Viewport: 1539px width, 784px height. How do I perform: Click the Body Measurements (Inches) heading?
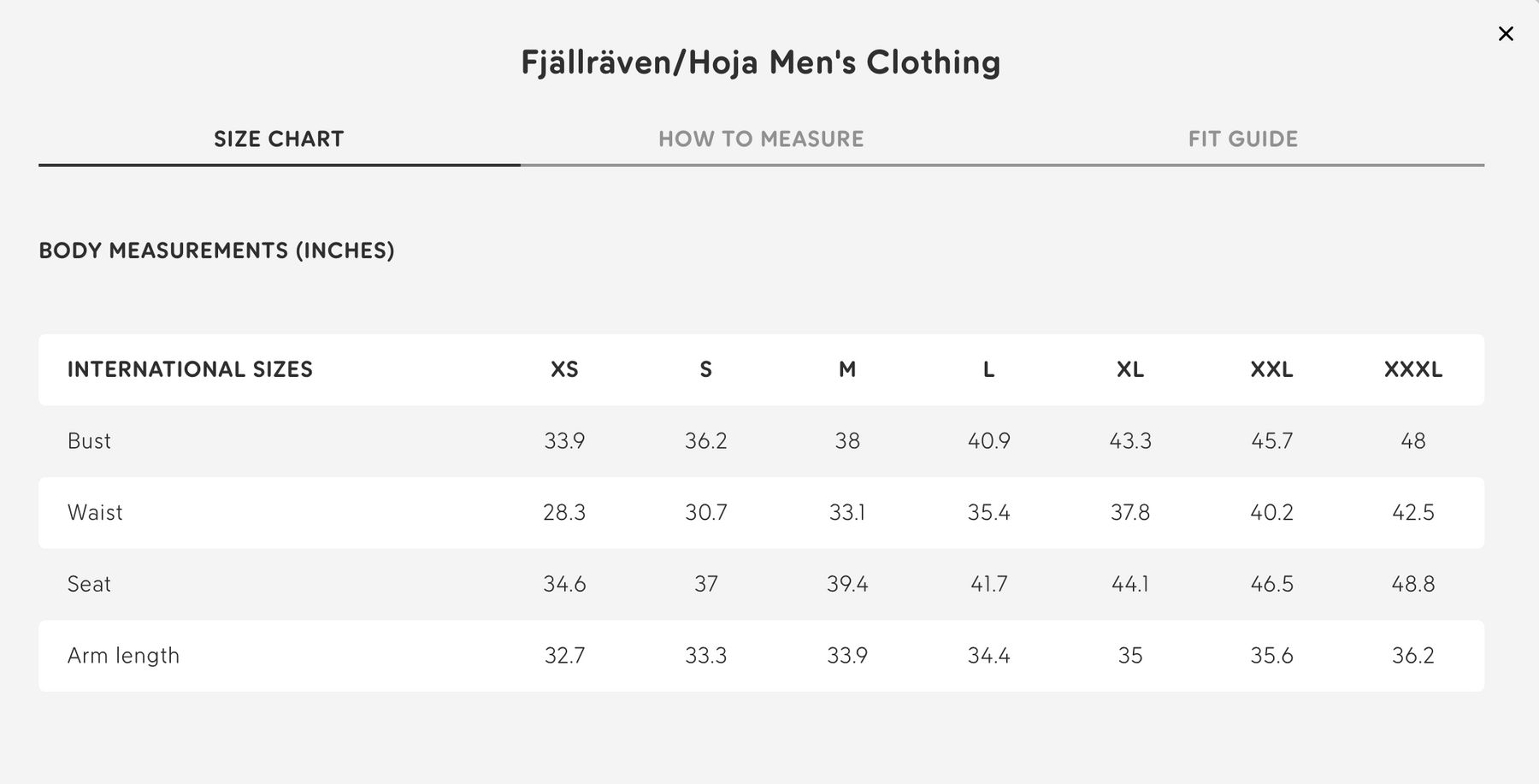(x=216, y=251)
